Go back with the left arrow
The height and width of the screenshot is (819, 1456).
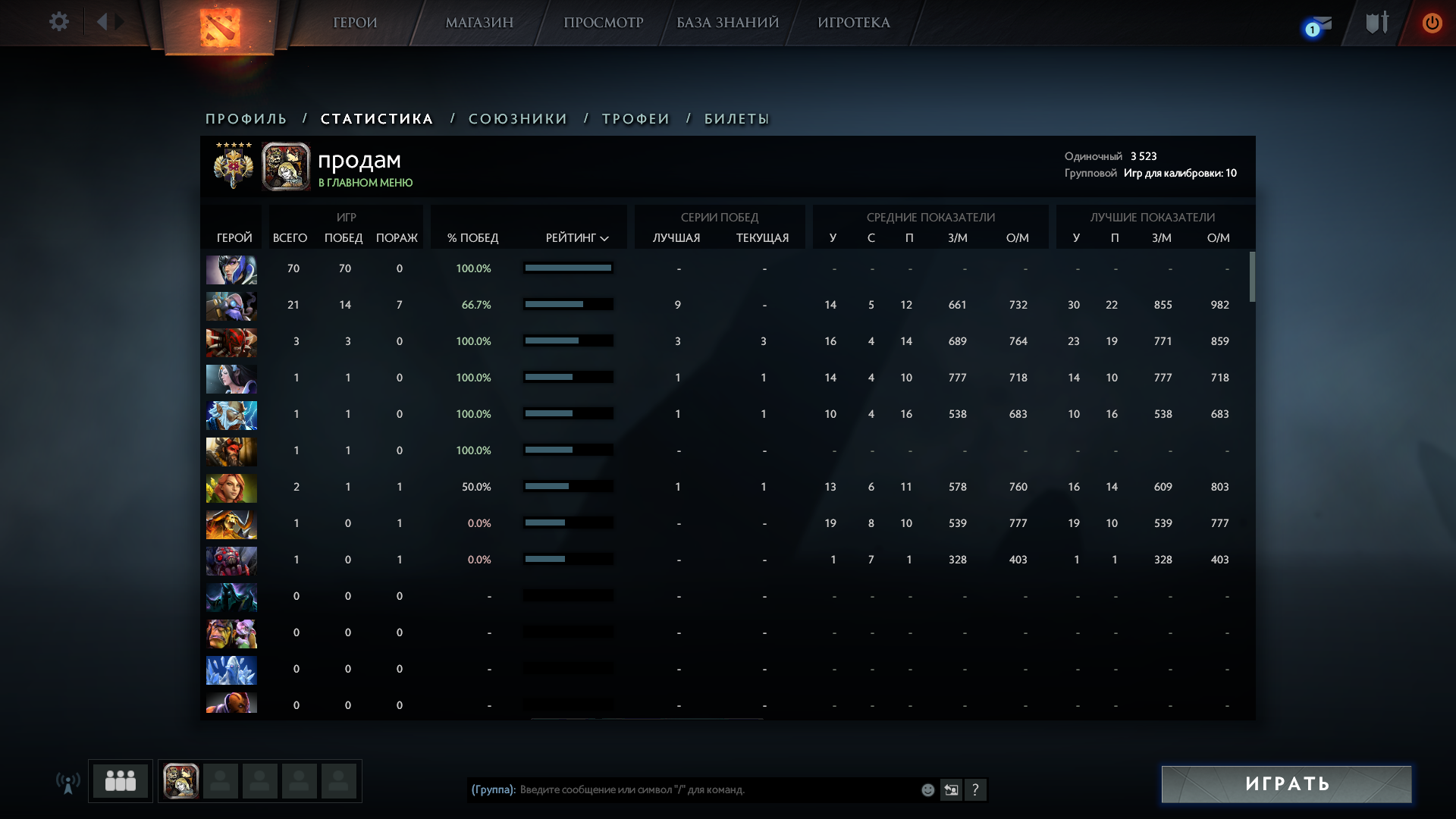pyautogui.click(x=102, y=21)
